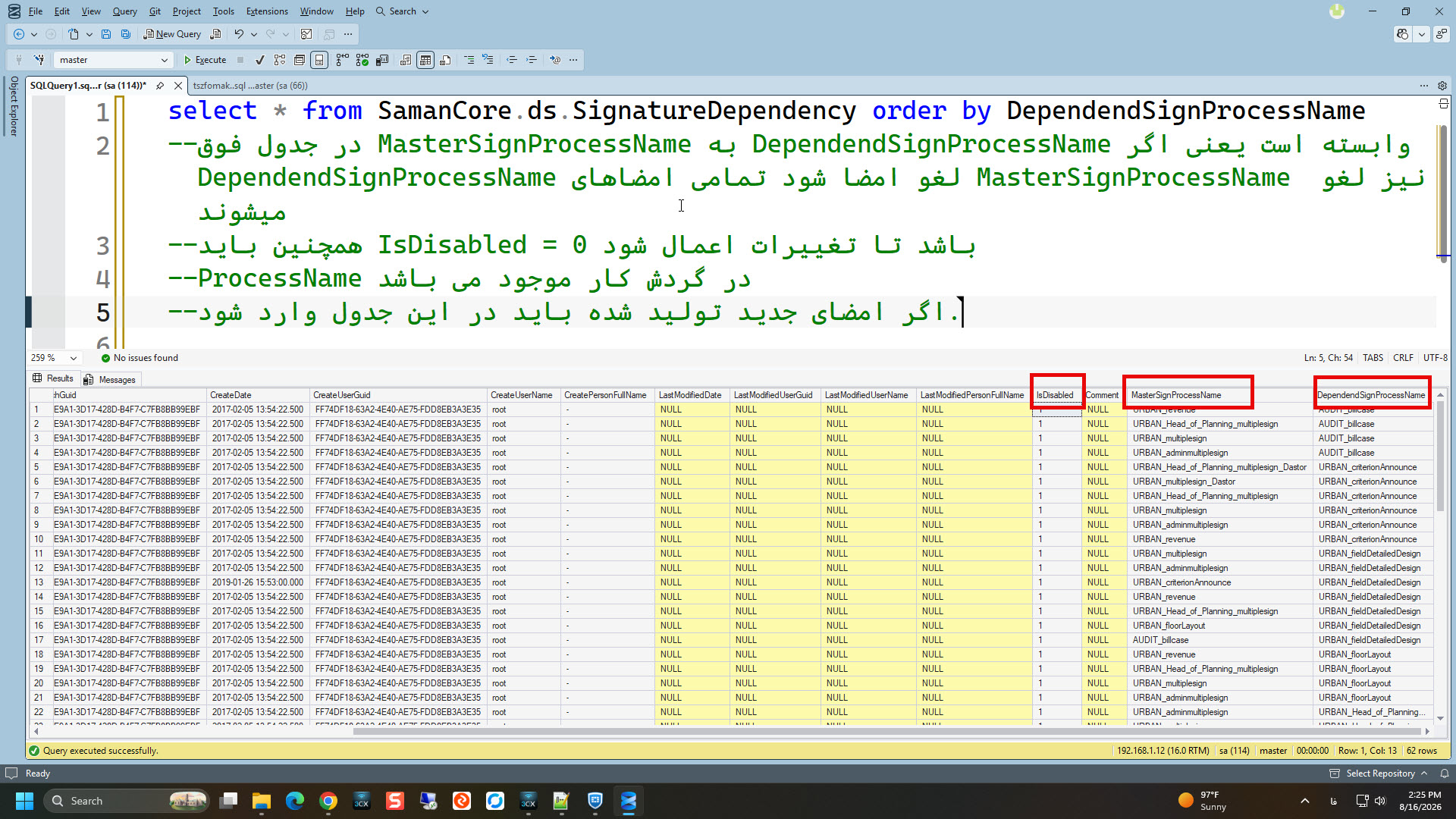Image resolution: width=1456 pixels, height=819 pixels.
Task: Click the Search box in title bar
Action: (x=402, y=11)
